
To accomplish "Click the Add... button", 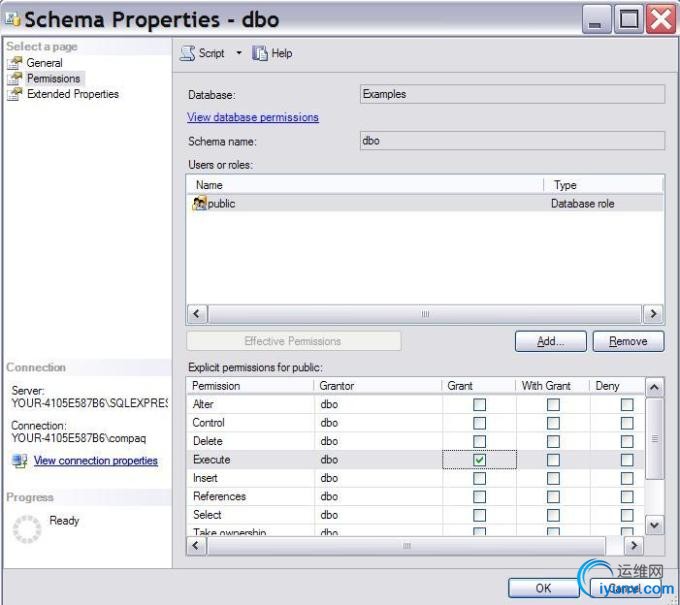I will click(551, 341).
